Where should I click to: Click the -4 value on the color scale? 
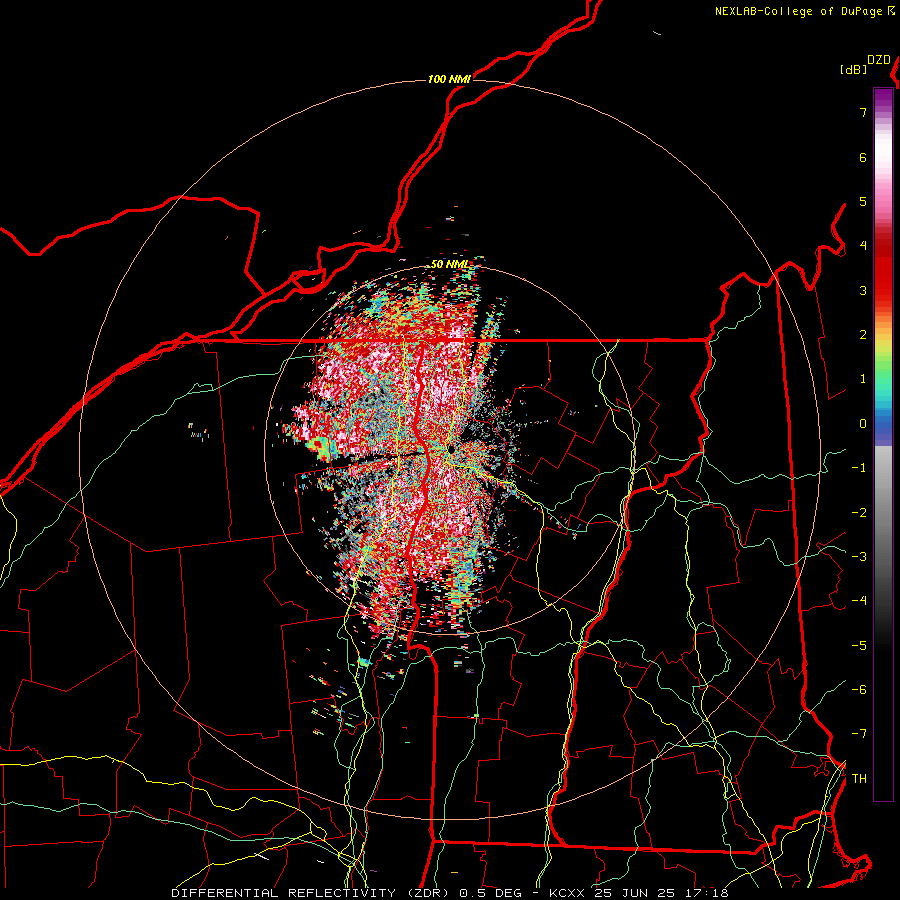(859, 600)
